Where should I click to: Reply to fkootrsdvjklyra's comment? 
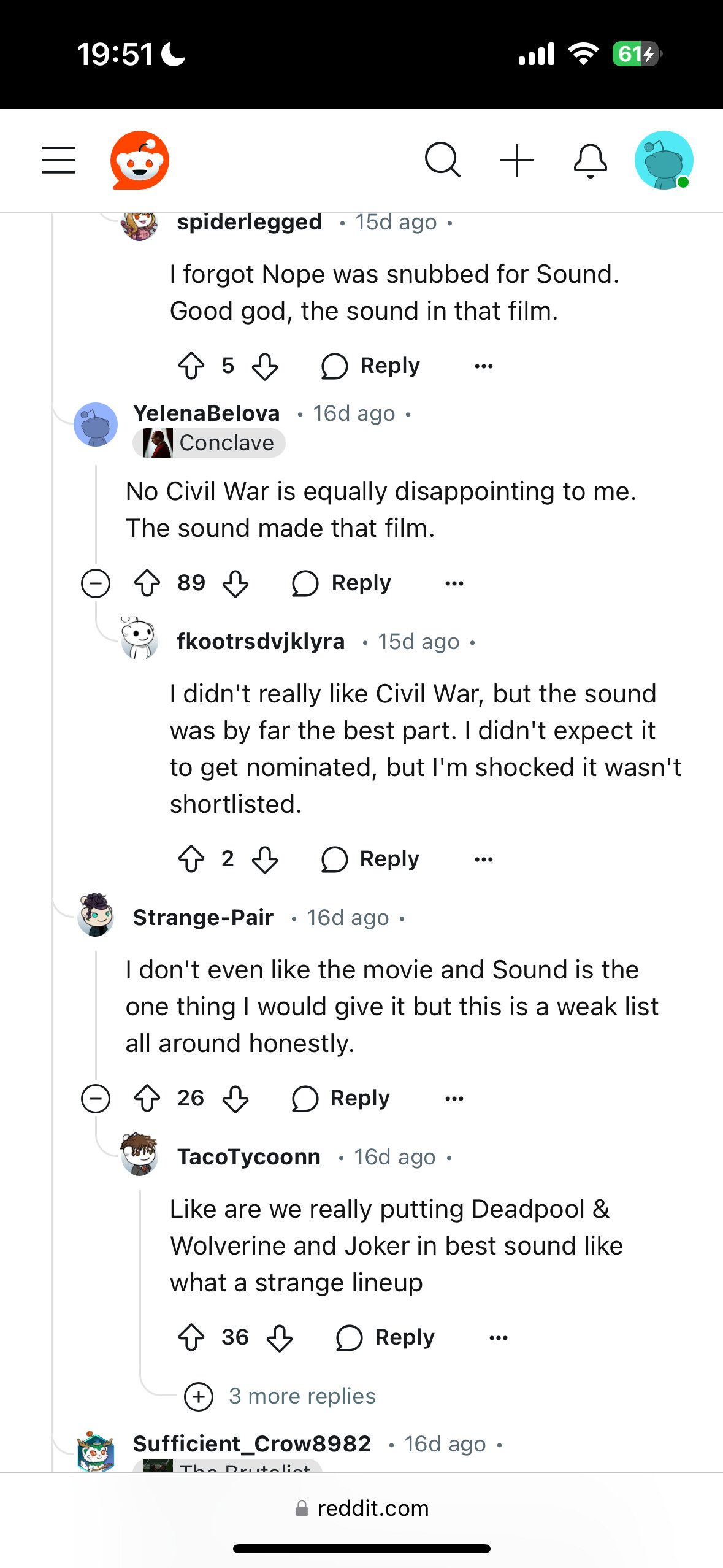coord(370,859)
